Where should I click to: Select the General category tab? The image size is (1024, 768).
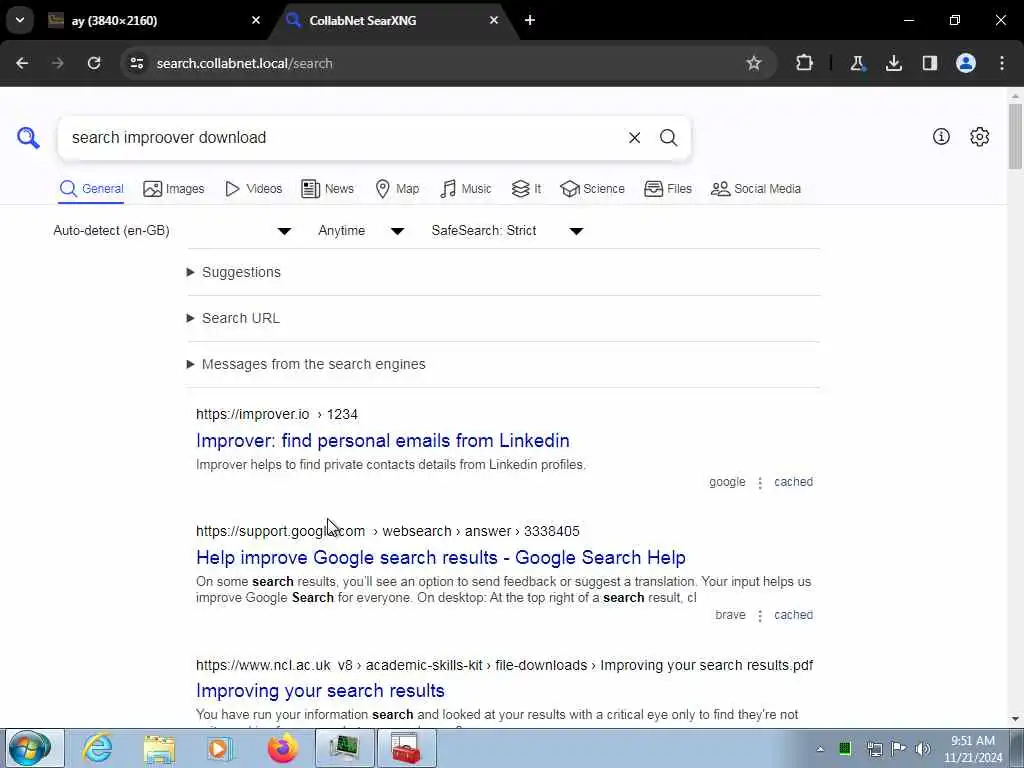pos(91,189)
